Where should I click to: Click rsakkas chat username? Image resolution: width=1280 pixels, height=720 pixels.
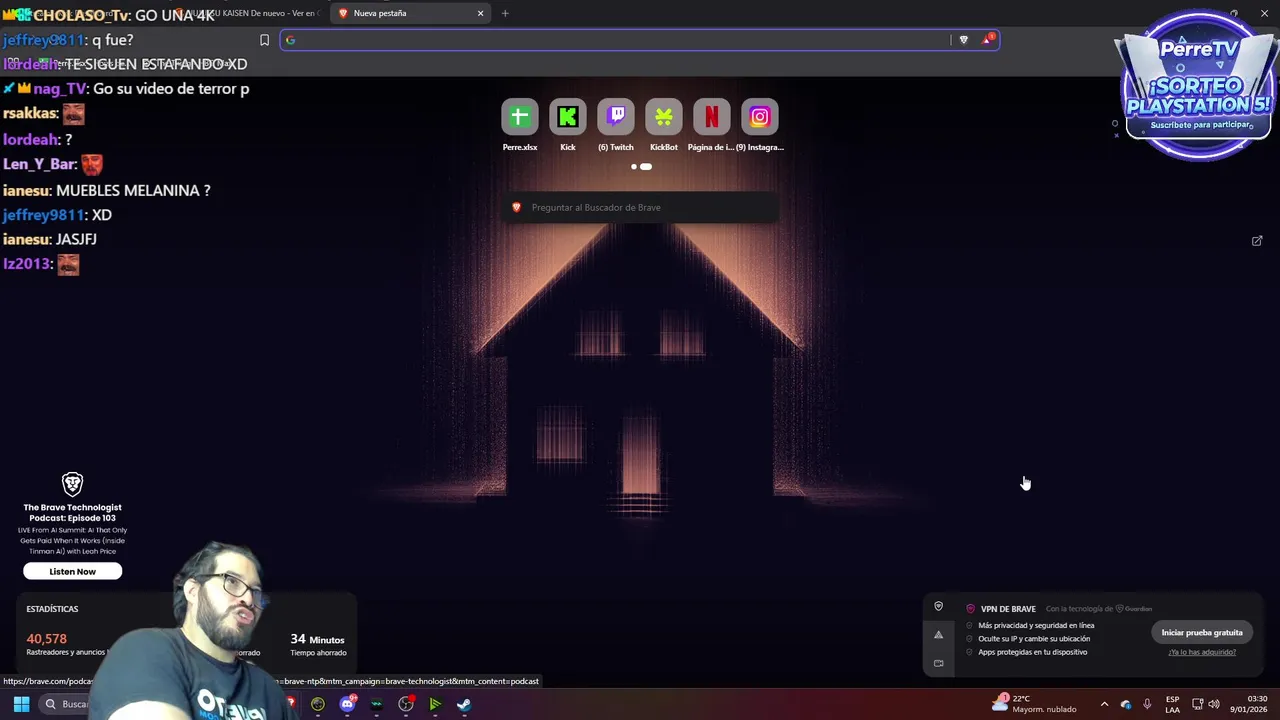tap(30, 114)
